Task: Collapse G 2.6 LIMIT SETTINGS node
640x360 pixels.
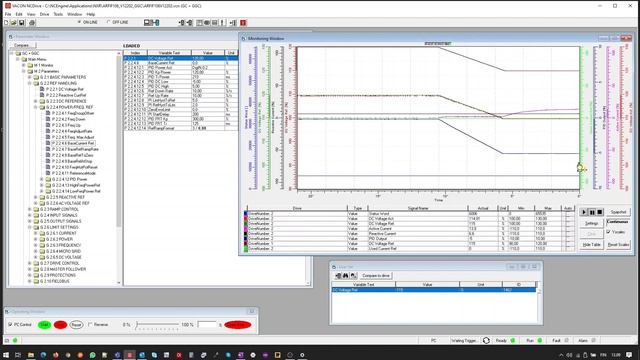Action: click(30, 227)
